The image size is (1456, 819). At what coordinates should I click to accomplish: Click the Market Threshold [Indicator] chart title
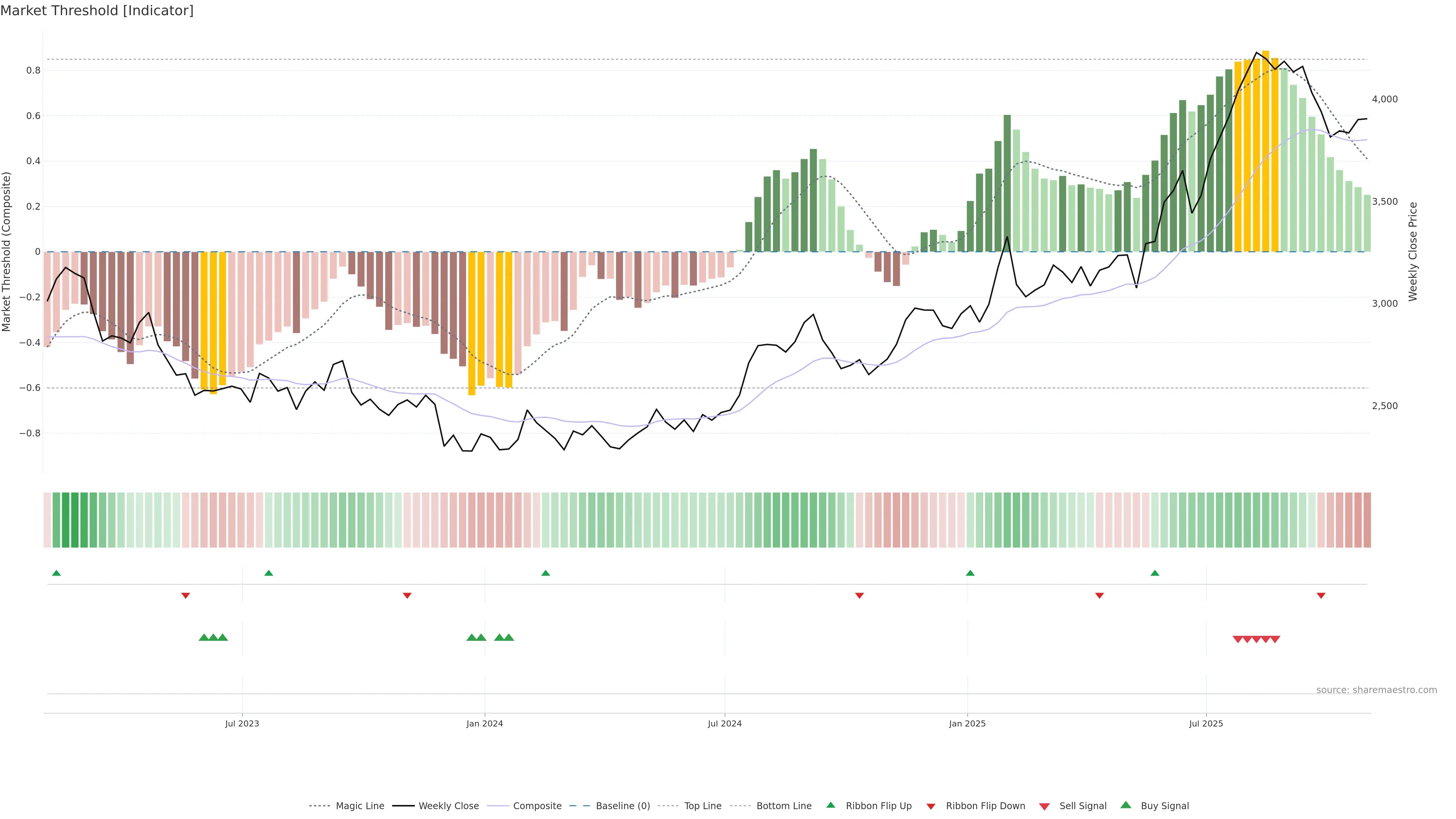click(97, 11)
